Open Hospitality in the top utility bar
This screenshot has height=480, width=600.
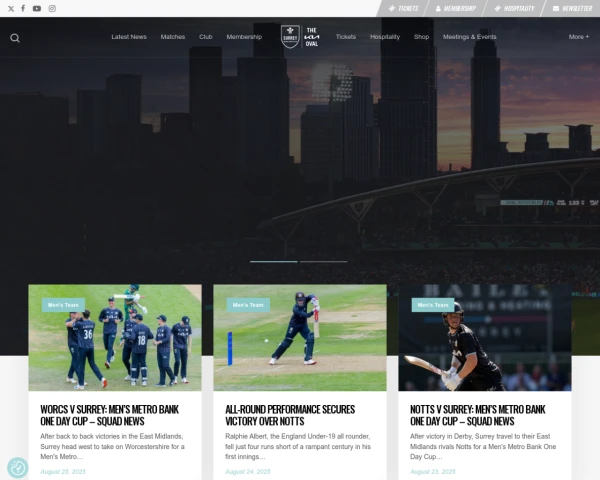coord(514,8)
